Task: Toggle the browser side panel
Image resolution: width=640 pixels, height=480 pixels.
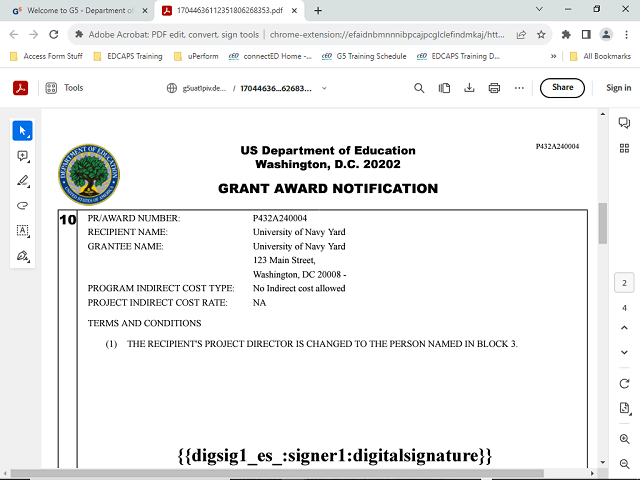Action: (586, 35)
